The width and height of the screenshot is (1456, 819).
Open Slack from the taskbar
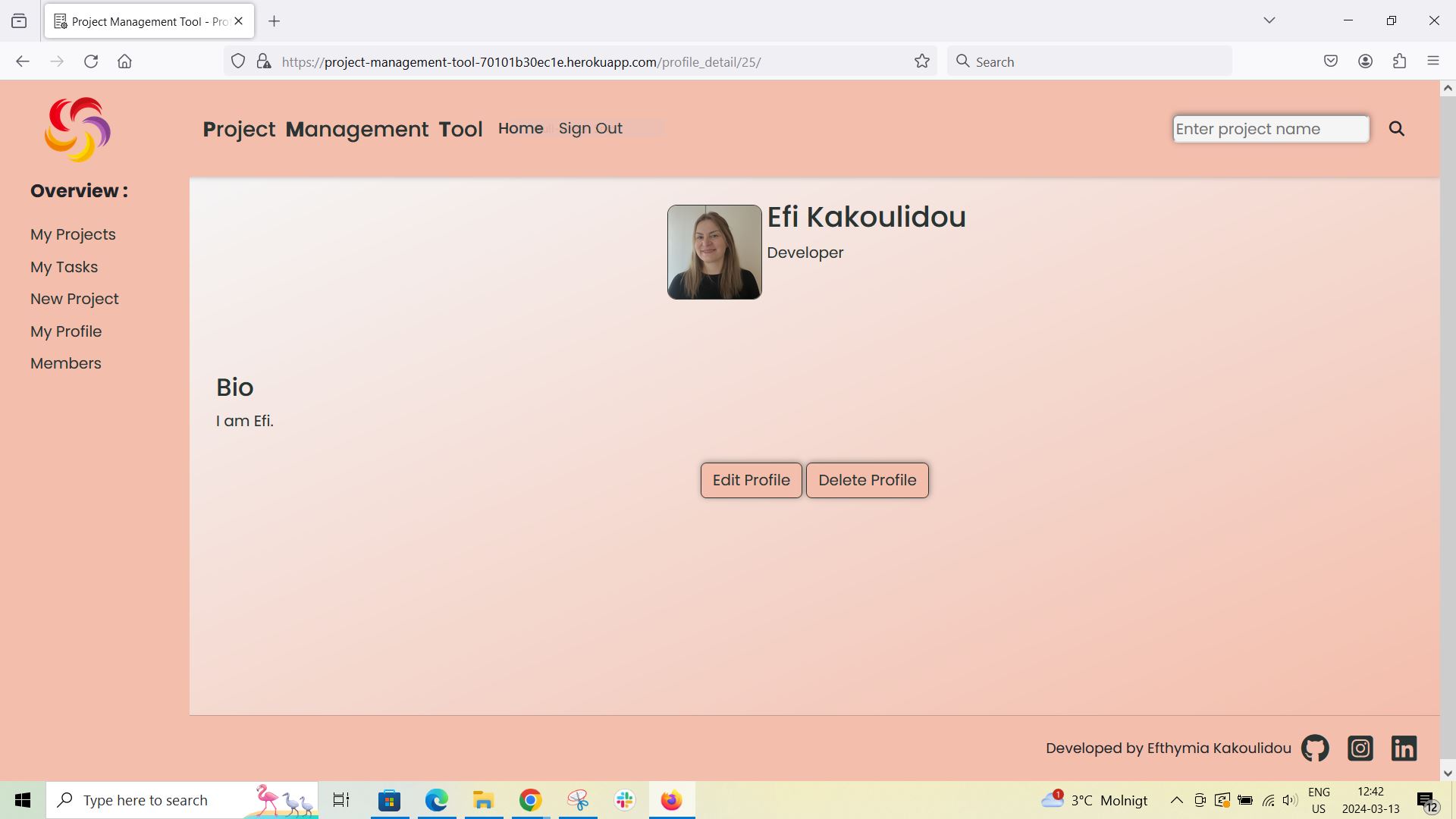623,799
